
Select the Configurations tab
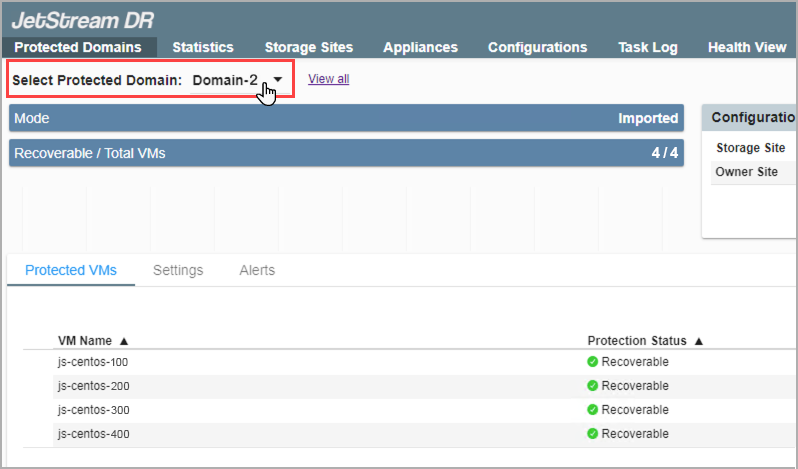pyautogui.click(x=537, y=47)
